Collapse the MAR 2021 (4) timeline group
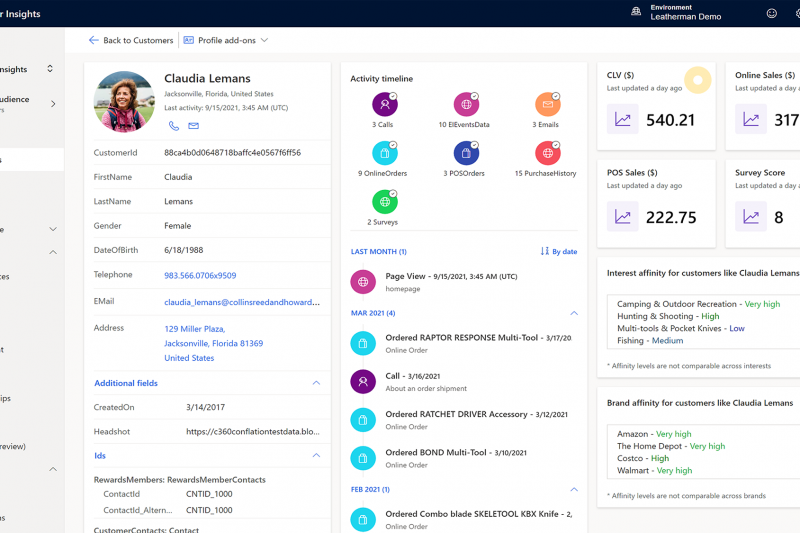The height and width of the screenshot is (533, 800). click(574, 313)
